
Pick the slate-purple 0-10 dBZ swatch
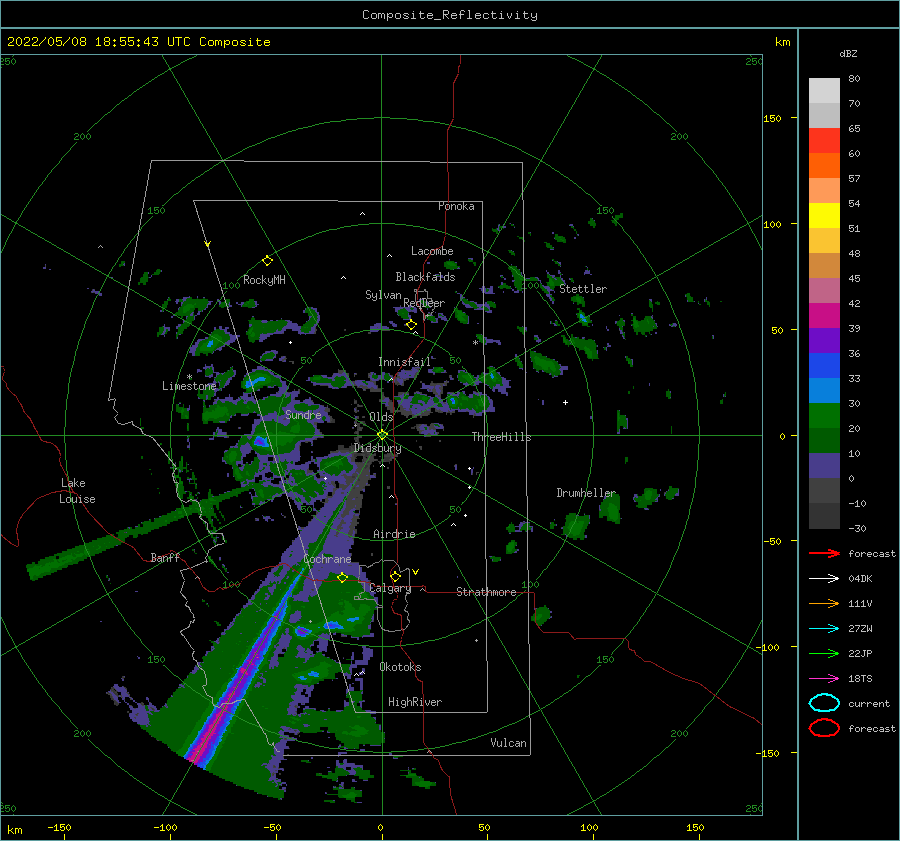tap(824, 466)
